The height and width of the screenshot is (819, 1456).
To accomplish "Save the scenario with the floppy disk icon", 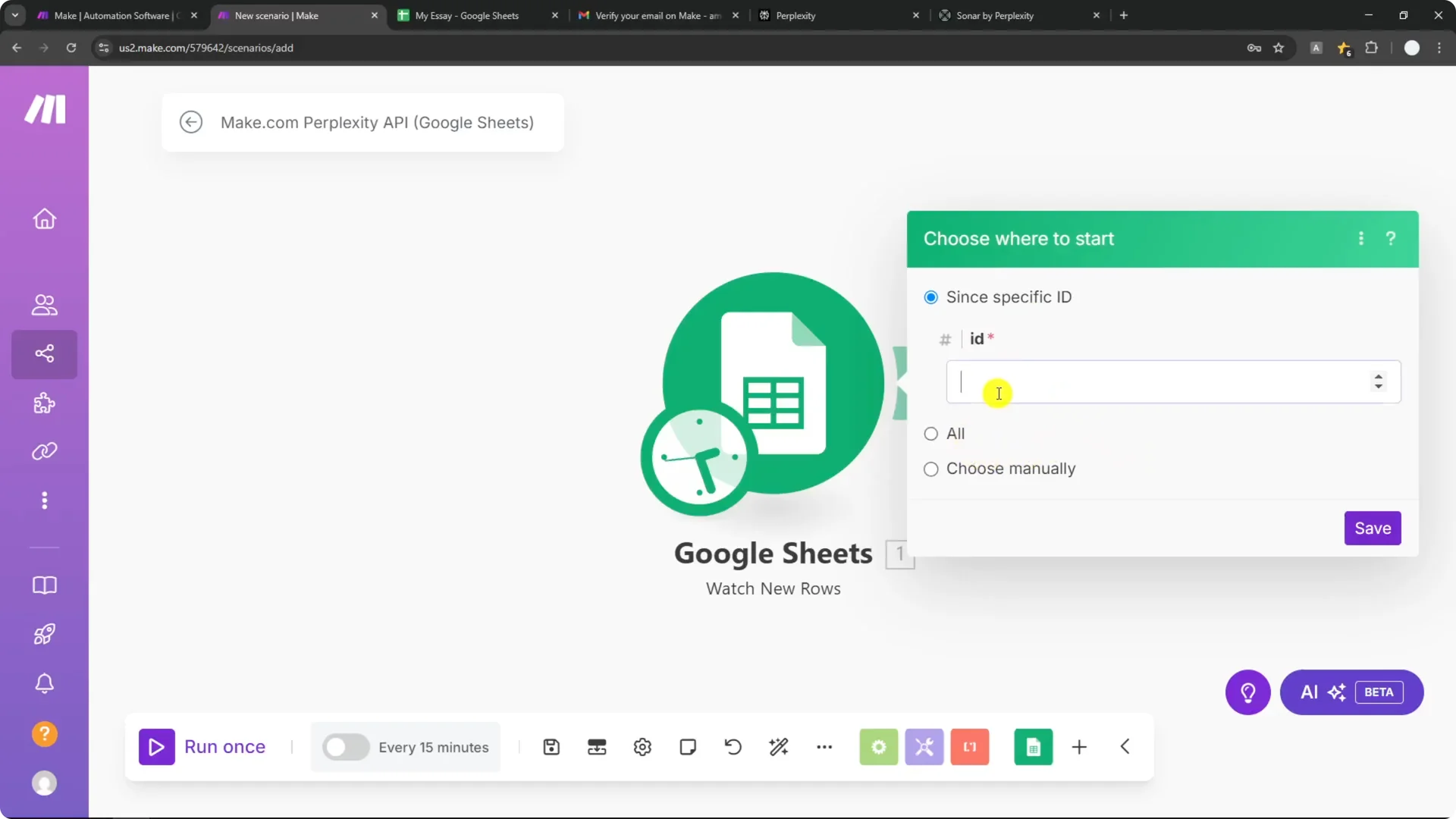I will pos(551,747).
